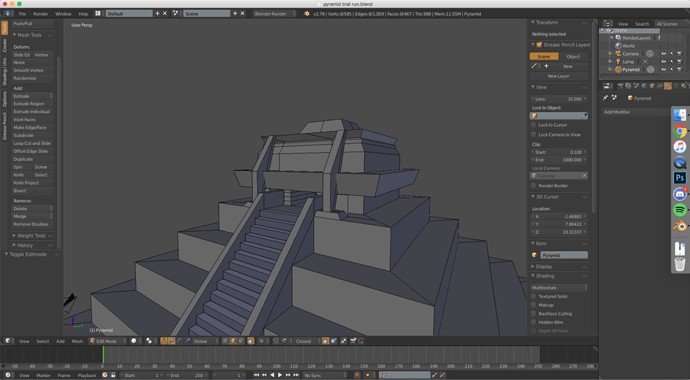The height and width of the screenshot is (380, 690).
Task: Click the Render properties camera tab icon
Action: pos(620,86)
